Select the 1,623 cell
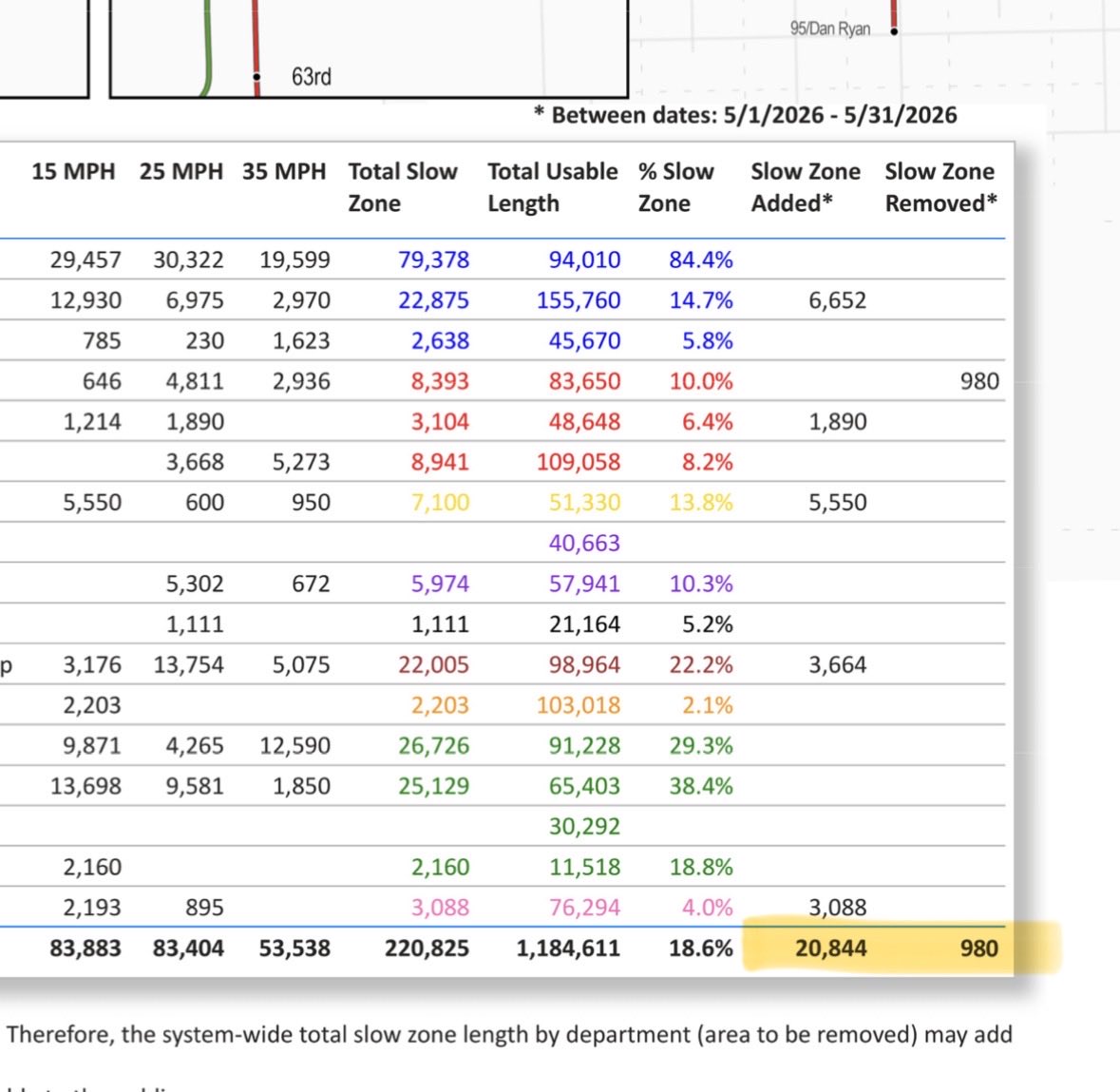 tap(301, 341)
